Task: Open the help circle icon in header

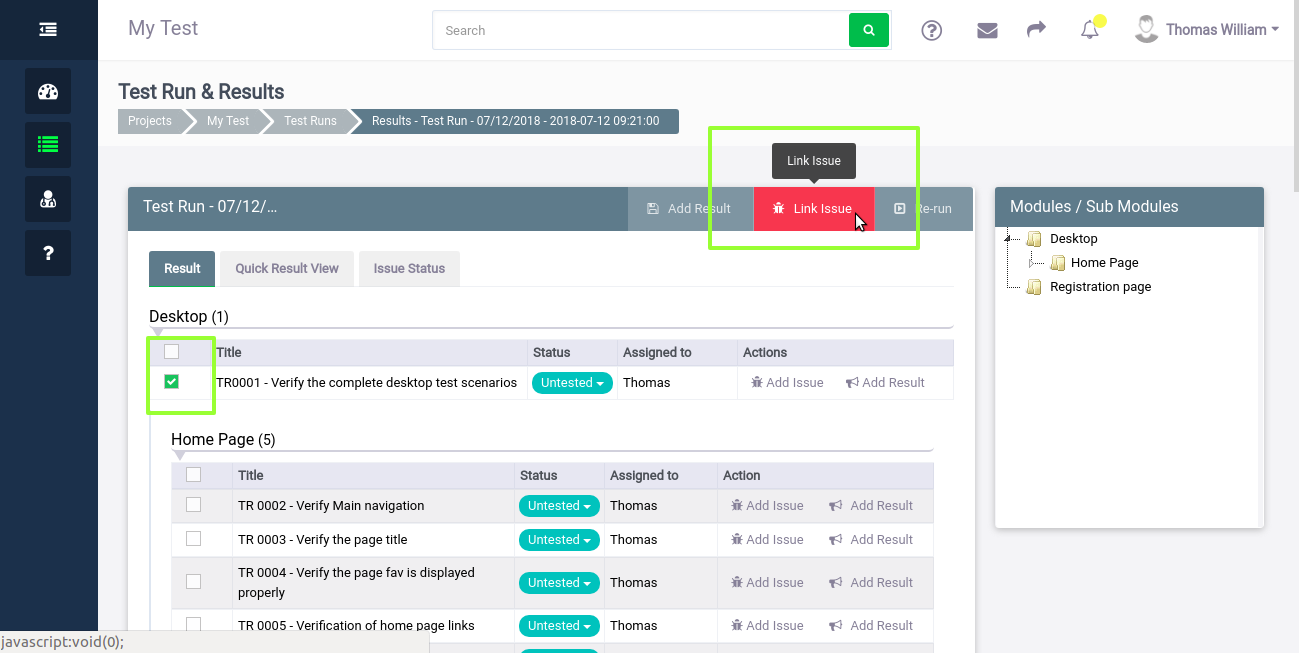Action: click(932, 30)
